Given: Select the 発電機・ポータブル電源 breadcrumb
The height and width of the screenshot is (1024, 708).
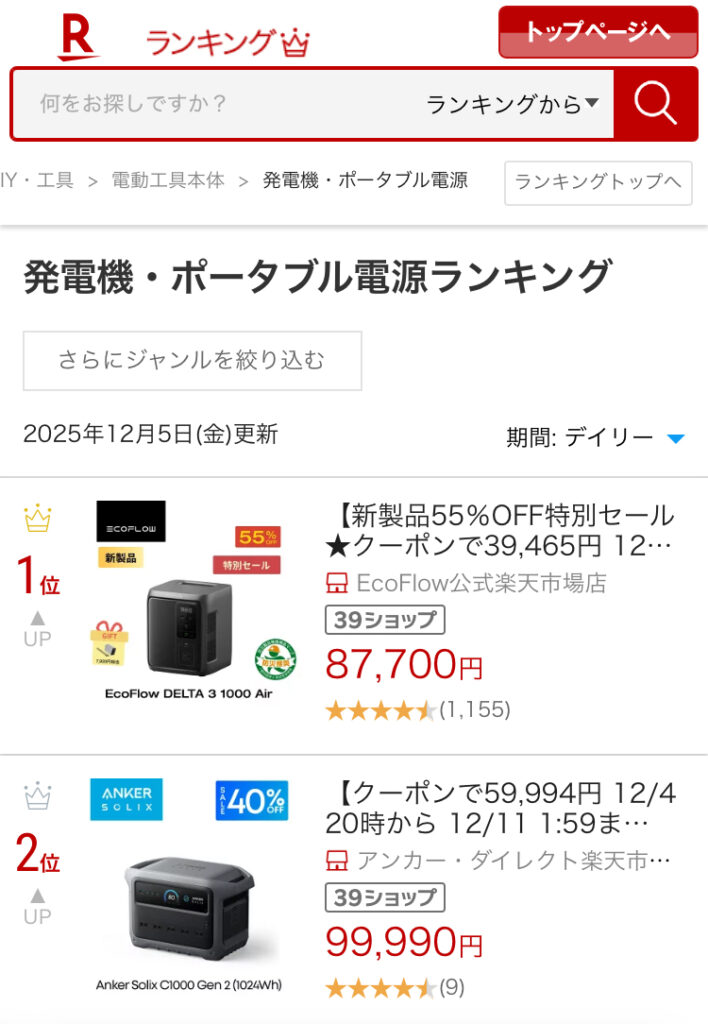Looking at the screenshot, I should click(365, 181).
